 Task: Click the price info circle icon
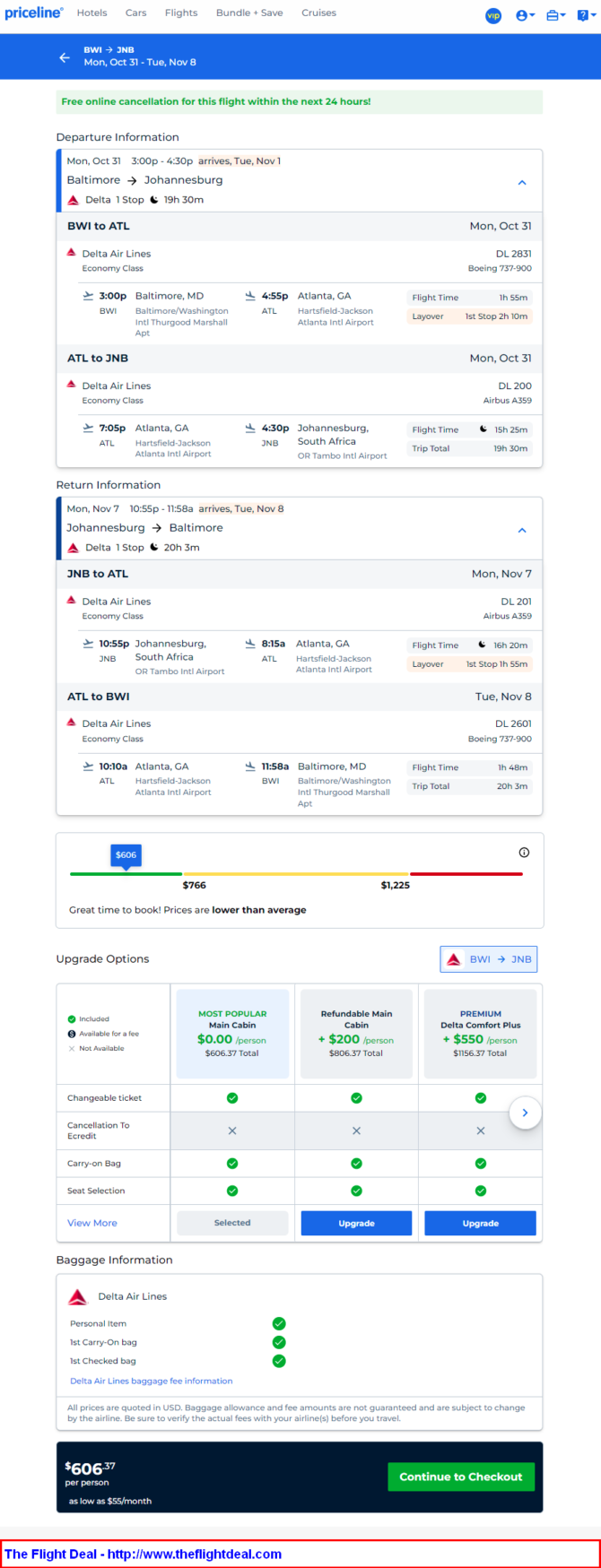[x=524, y=853]
